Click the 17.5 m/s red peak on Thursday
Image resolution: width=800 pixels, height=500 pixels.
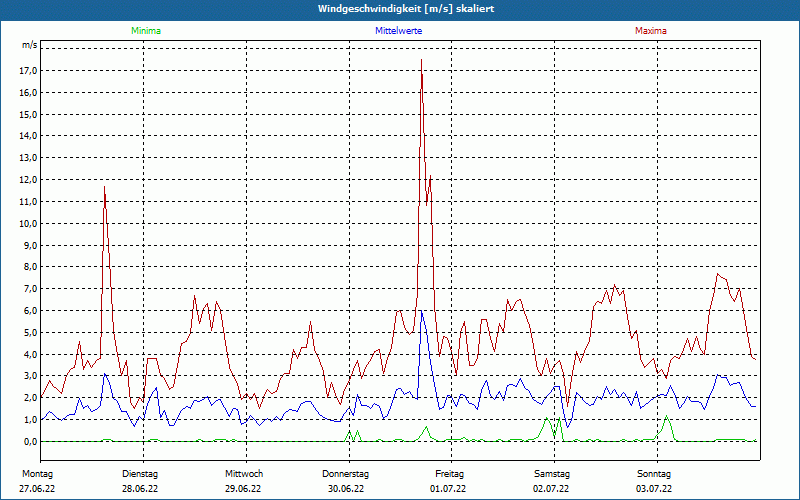coord(421,60)
